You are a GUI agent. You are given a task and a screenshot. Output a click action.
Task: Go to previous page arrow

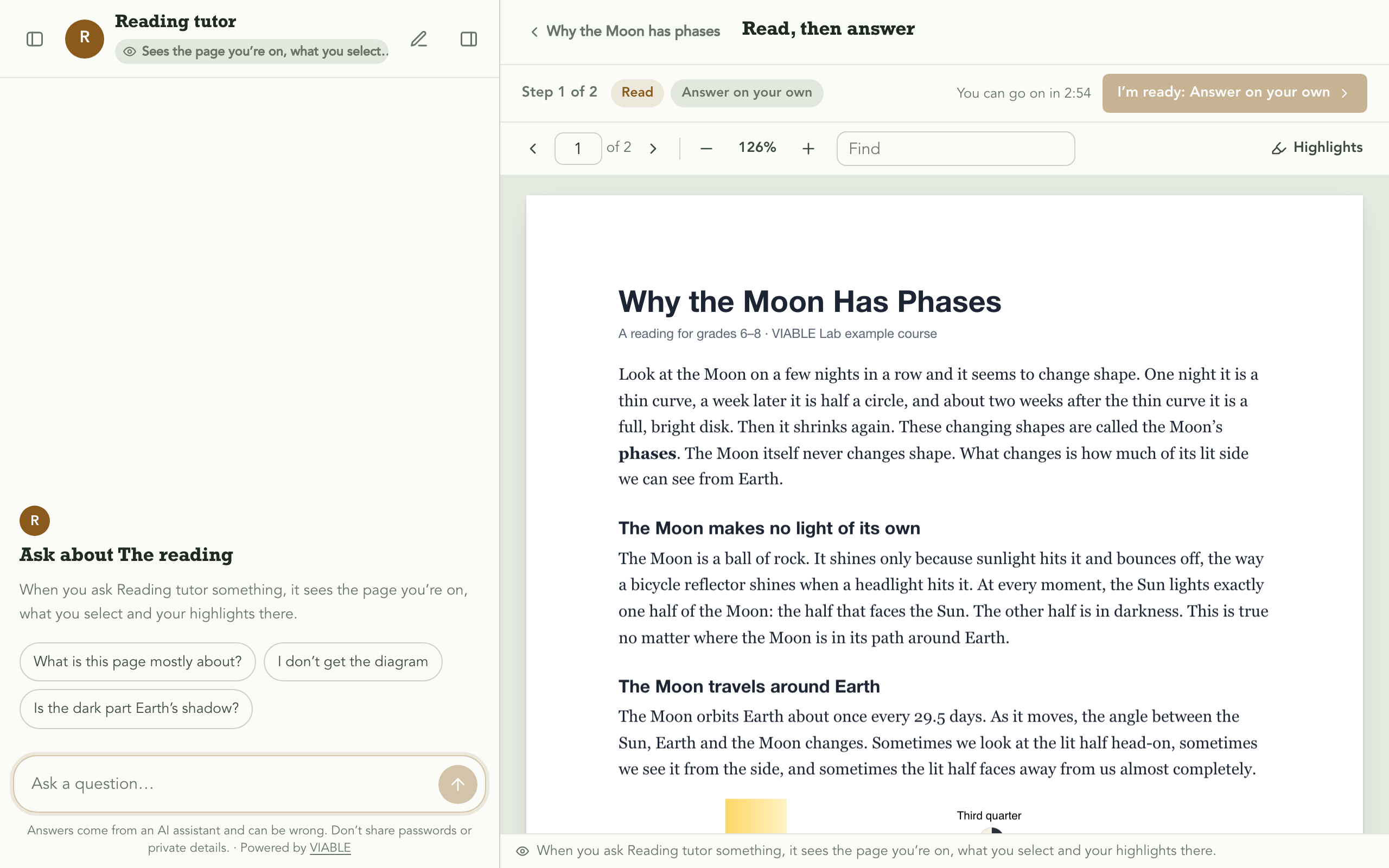(x=533, y=149)
